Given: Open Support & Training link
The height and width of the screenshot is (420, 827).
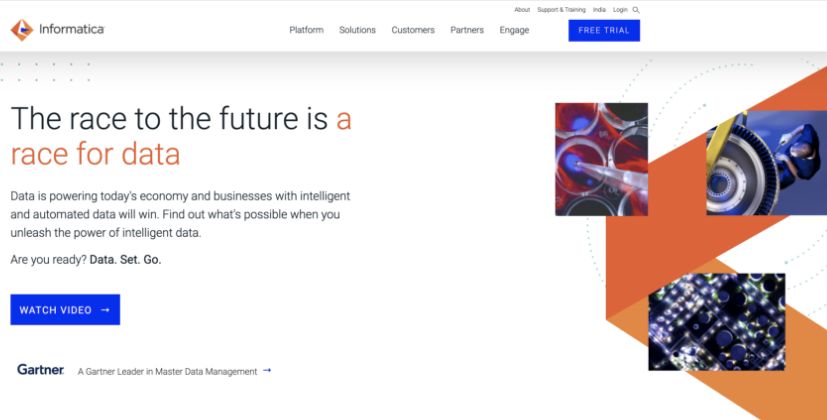Looking at the screenshot, I should point(561,10).
